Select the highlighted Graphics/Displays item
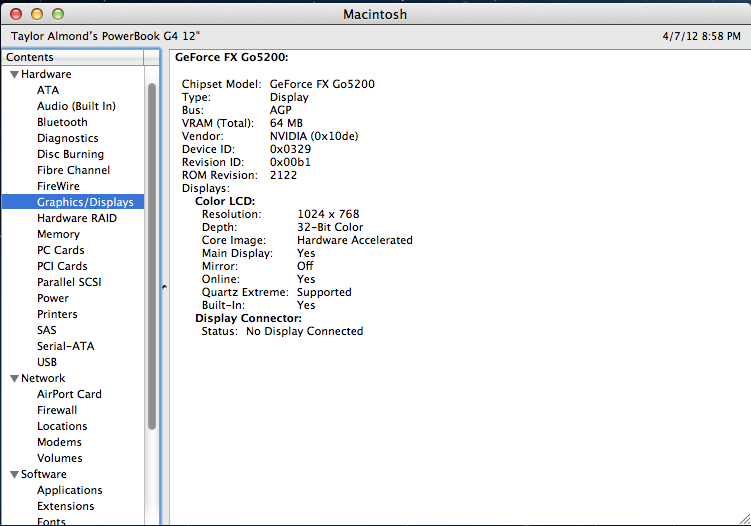Screen dimensions: 751x526 pos(73,202)
